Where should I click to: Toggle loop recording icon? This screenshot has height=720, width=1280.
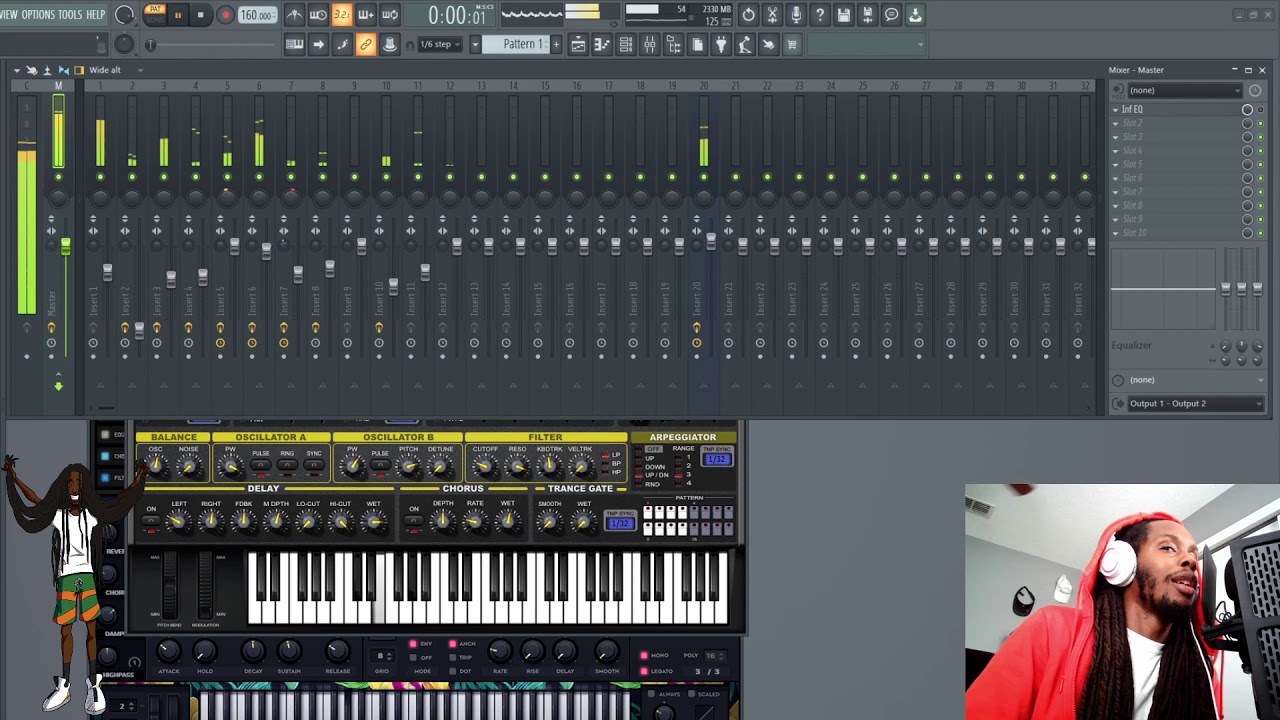click(x=390, y=15)
